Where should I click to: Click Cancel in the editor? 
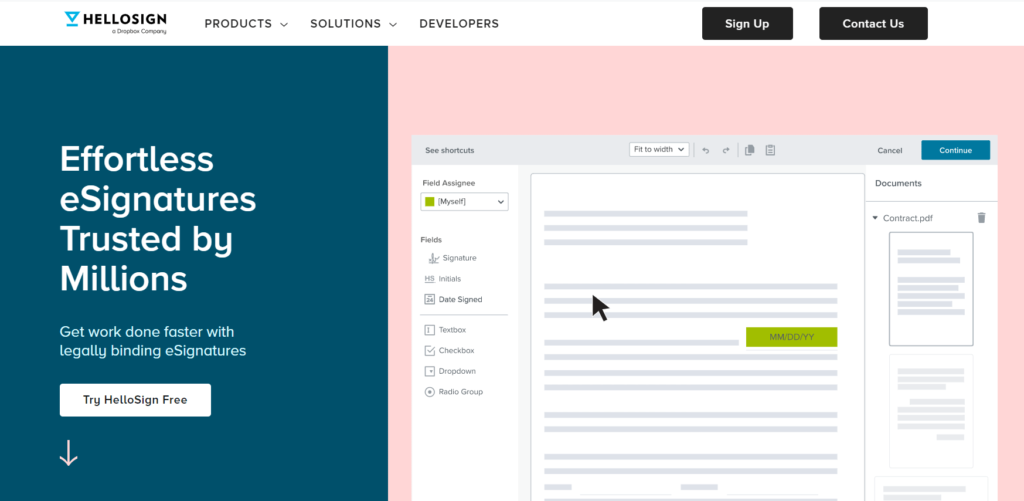click(x=889, y=150)
